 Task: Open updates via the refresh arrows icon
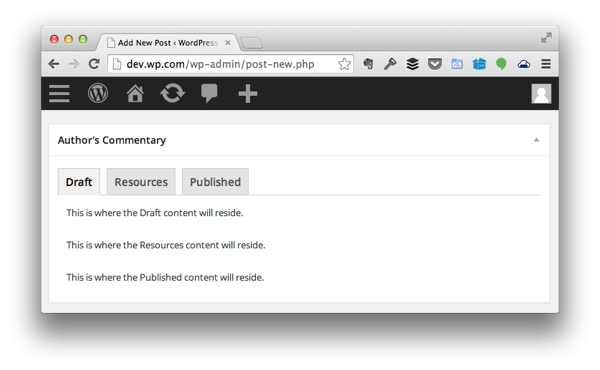(x=173, y=93)
